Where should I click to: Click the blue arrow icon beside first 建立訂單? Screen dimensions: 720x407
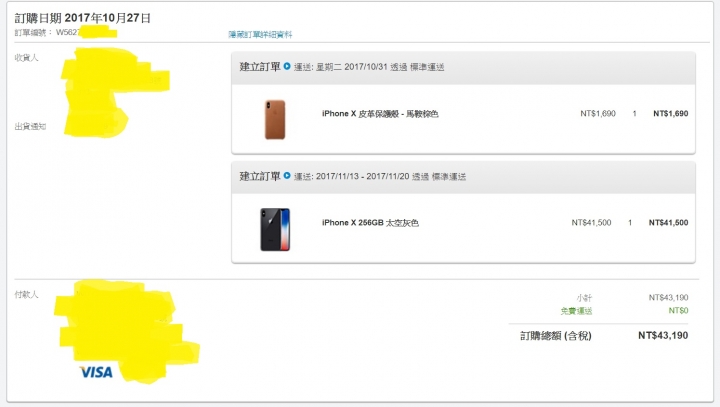[287, 66]
